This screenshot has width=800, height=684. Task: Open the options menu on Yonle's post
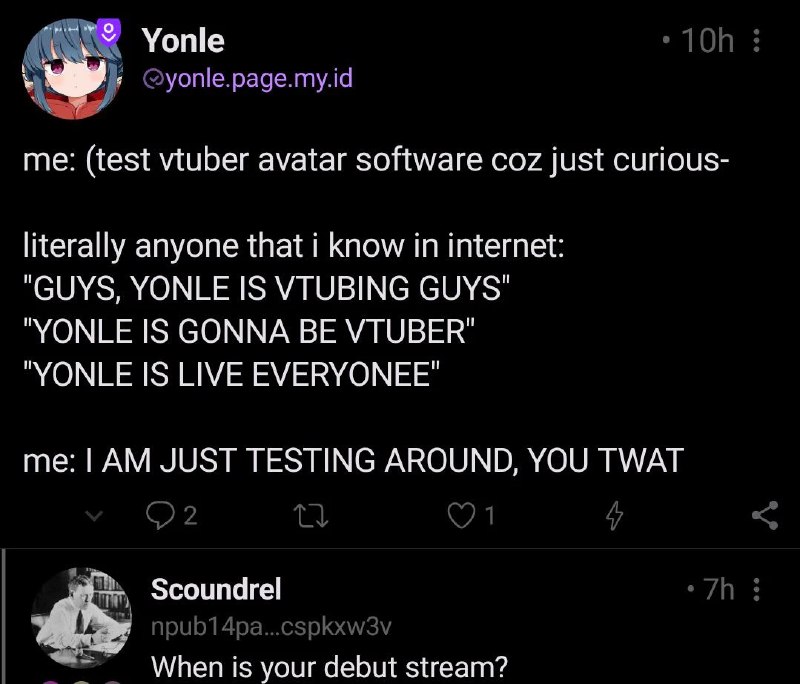tap(755, 40)
